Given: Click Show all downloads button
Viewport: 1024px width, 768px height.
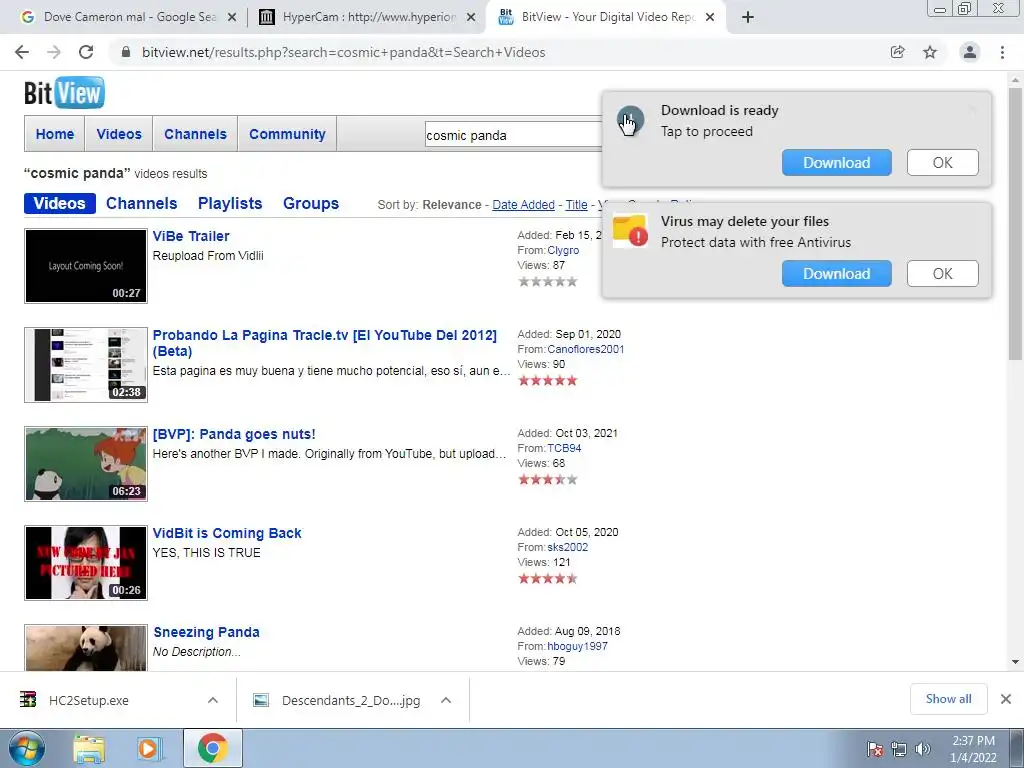Looking at the screenshot, I should pos(948,699).
